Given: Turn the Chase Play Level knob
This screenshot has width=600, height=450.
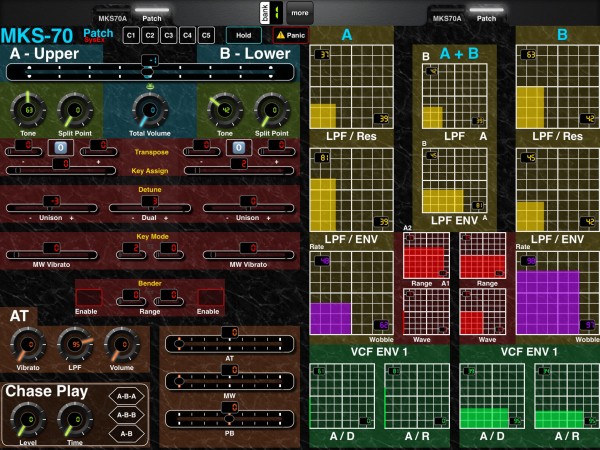Looking at the screenshot, I should (28, 420).
